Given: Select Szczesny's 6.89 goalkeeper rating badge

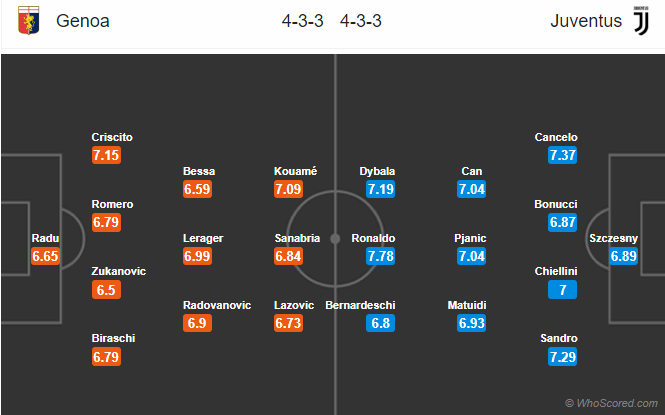Looking at the screenshot, I should pos(624,256).
